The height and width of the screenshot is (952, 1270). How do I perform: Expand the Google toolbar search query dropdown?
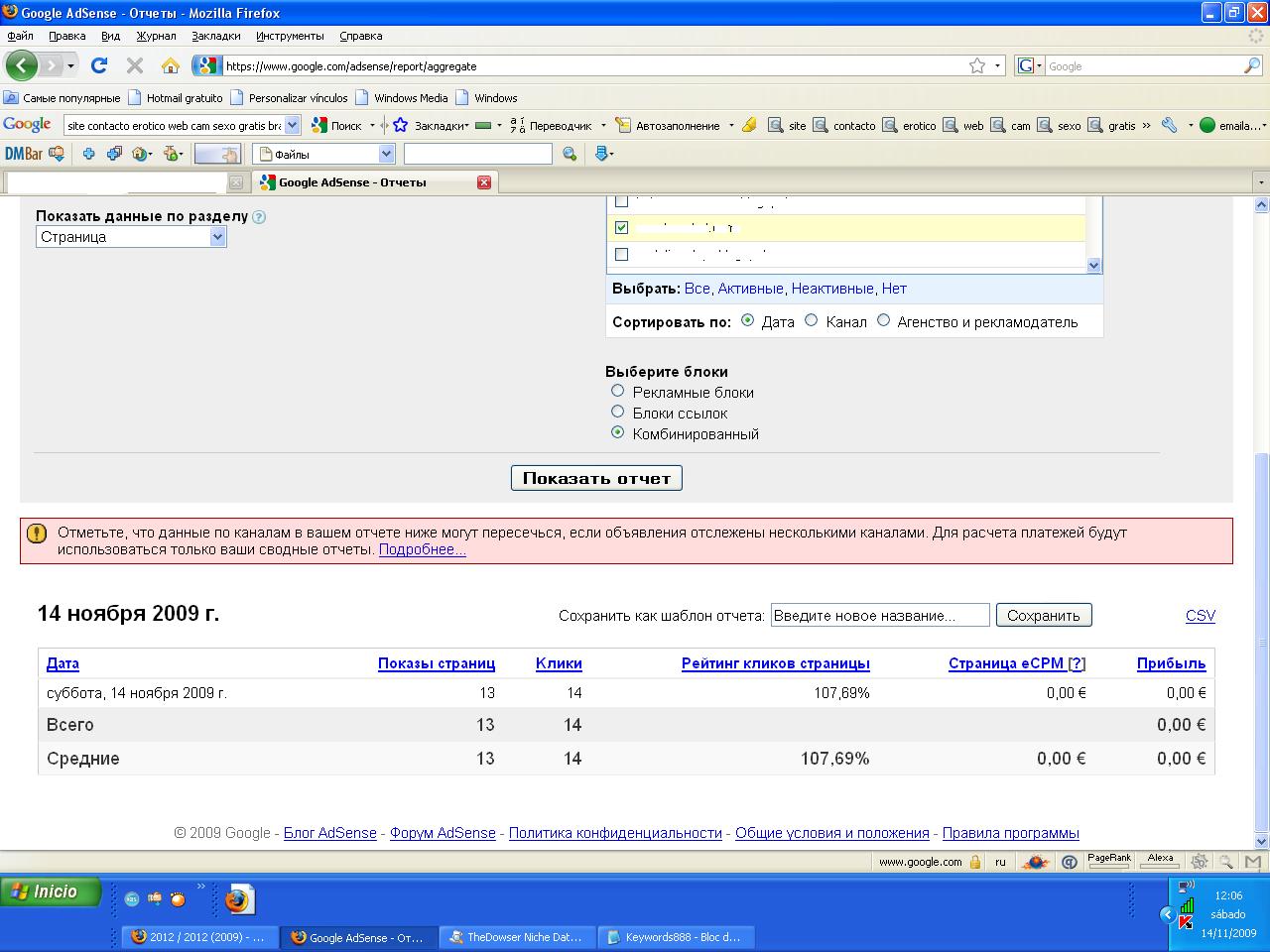[x=292, y=126]
